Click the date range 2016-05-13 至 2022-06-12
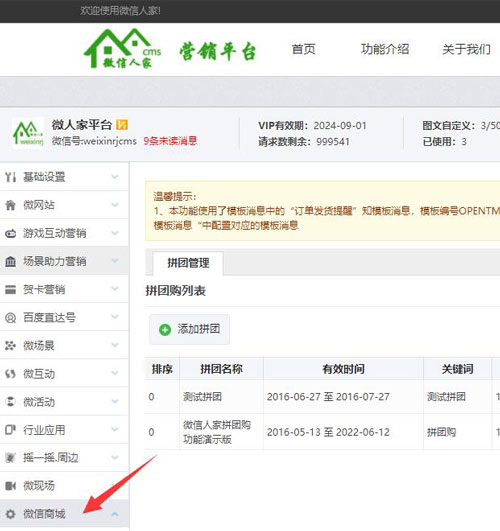 (328, 432)
